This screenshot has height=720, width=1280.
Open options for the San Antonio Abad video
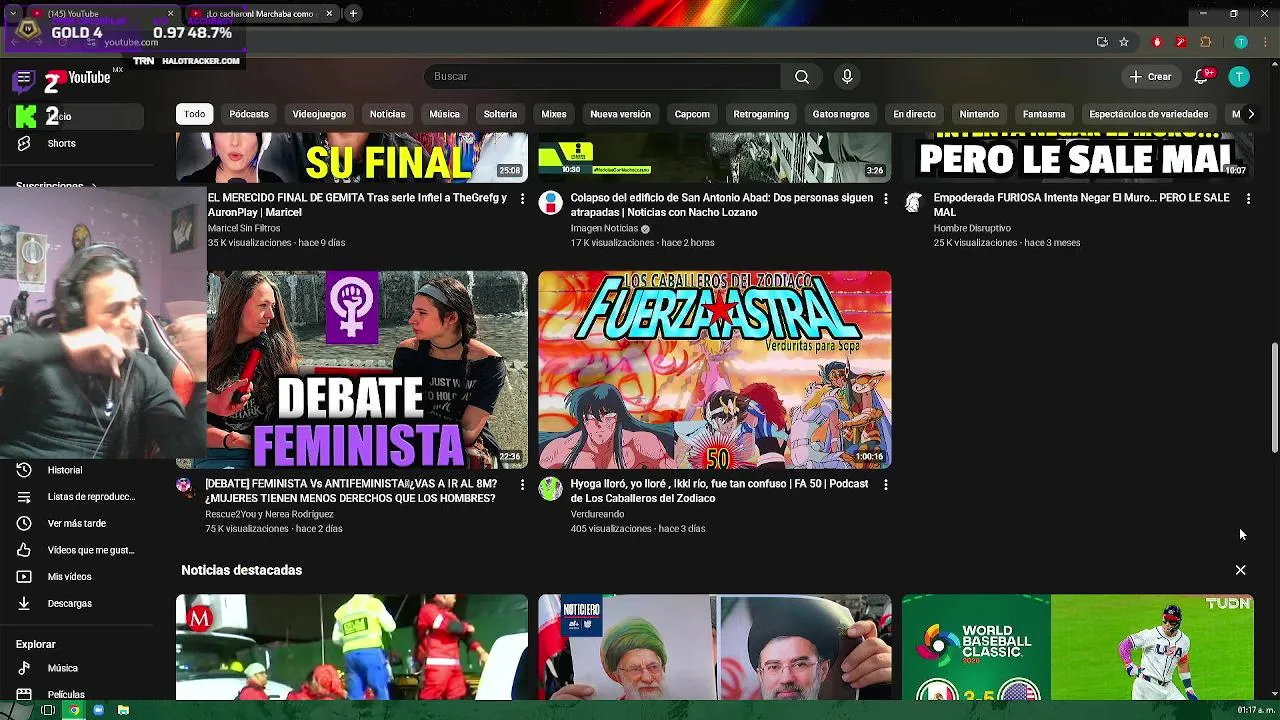tap(885, 199)
